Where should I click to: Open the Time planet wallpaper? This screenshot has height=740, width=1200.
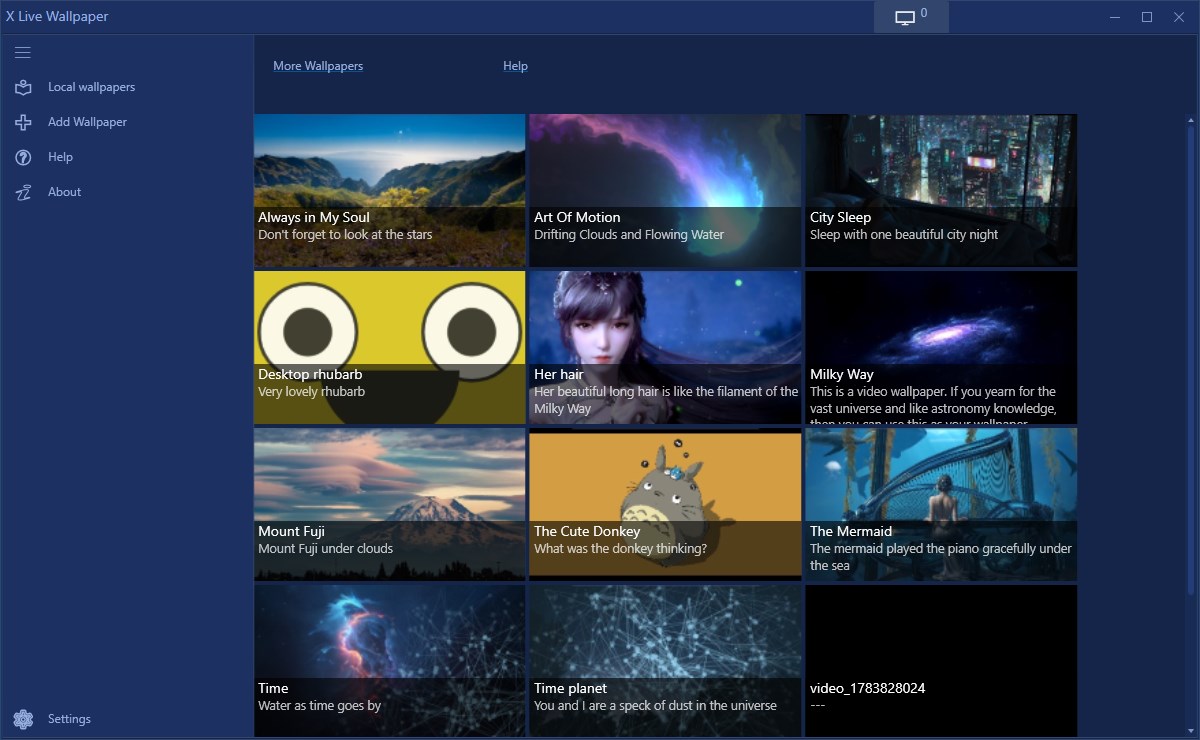coord(664,660)
